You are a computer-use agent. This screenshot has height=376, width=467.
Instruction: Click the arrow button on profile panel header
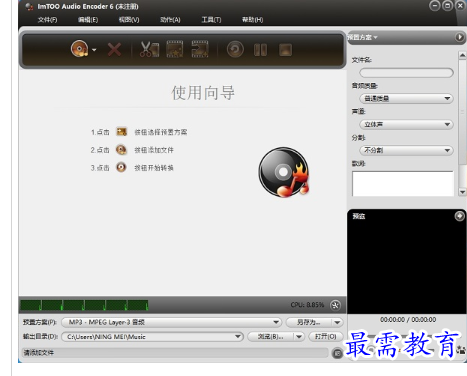(460, 37)
